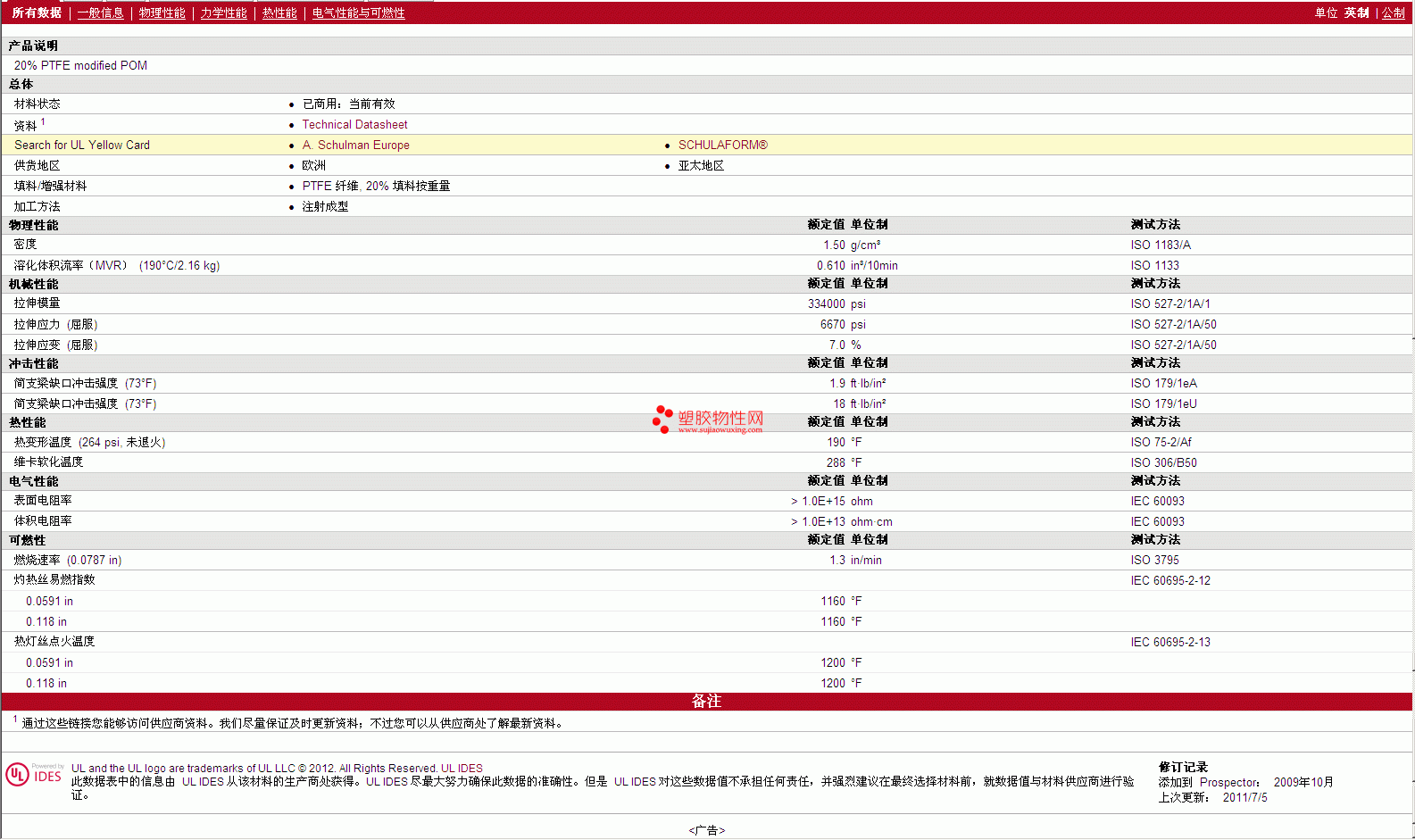Click the ISO 179/1eA test method

1163,384
